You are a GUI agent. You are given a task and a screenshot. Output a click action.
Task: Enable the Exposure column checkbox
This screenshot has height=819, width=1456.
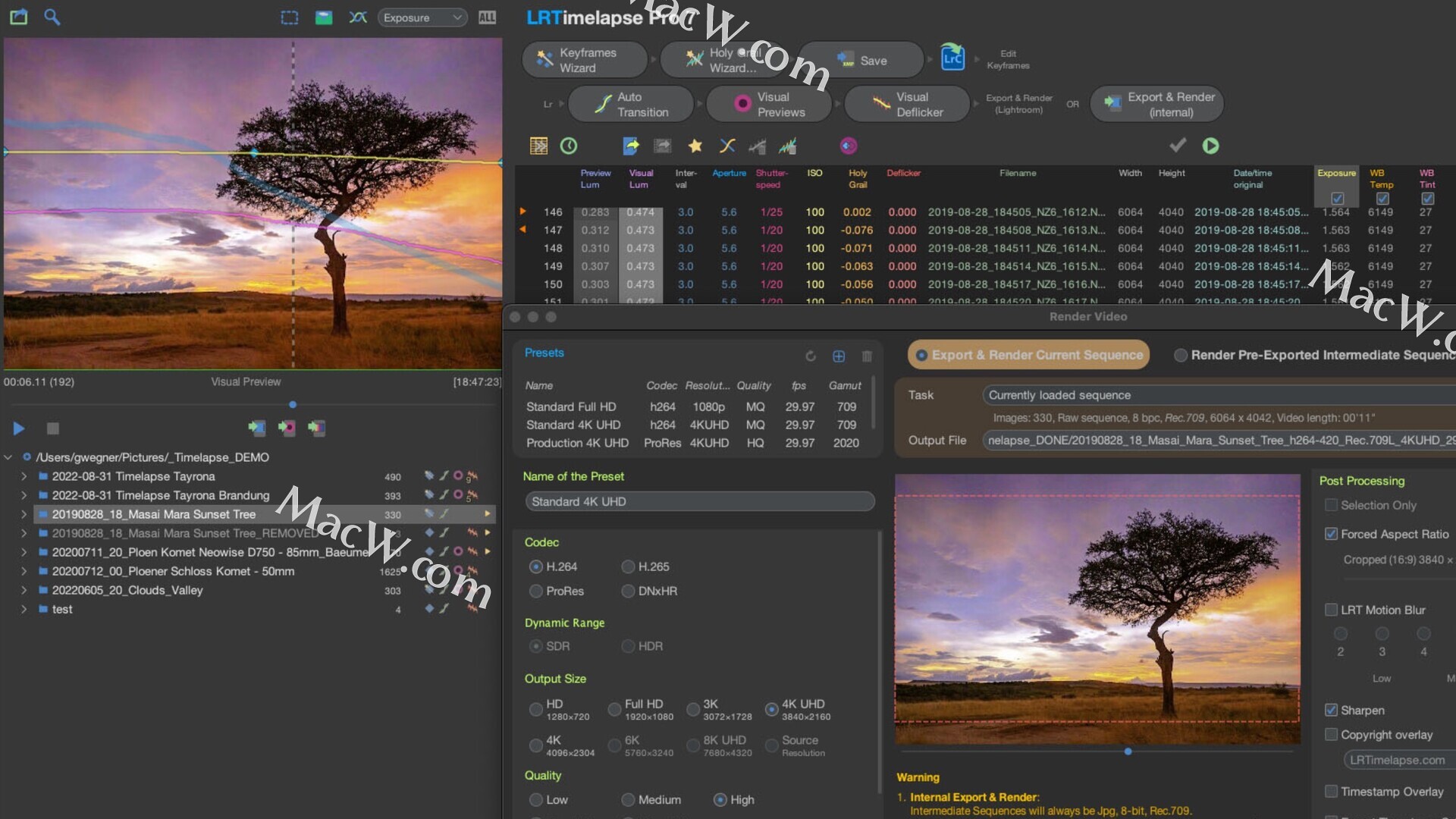[x=1337, y=199]
